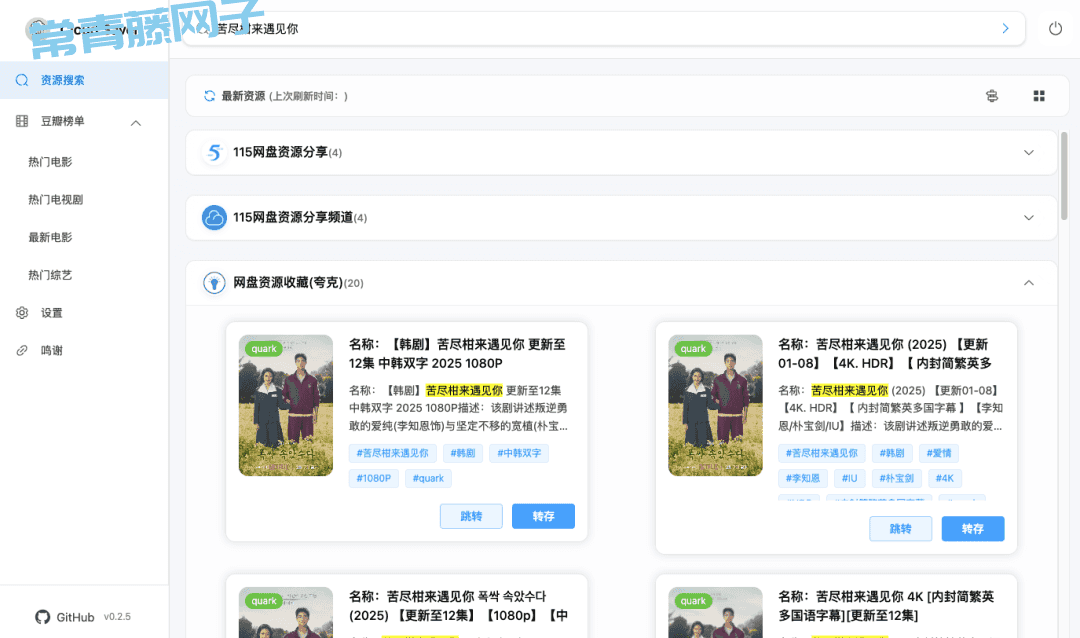Open the 热门综艺 list
Screen dimensions: 1080x638
tap(50, 276)
